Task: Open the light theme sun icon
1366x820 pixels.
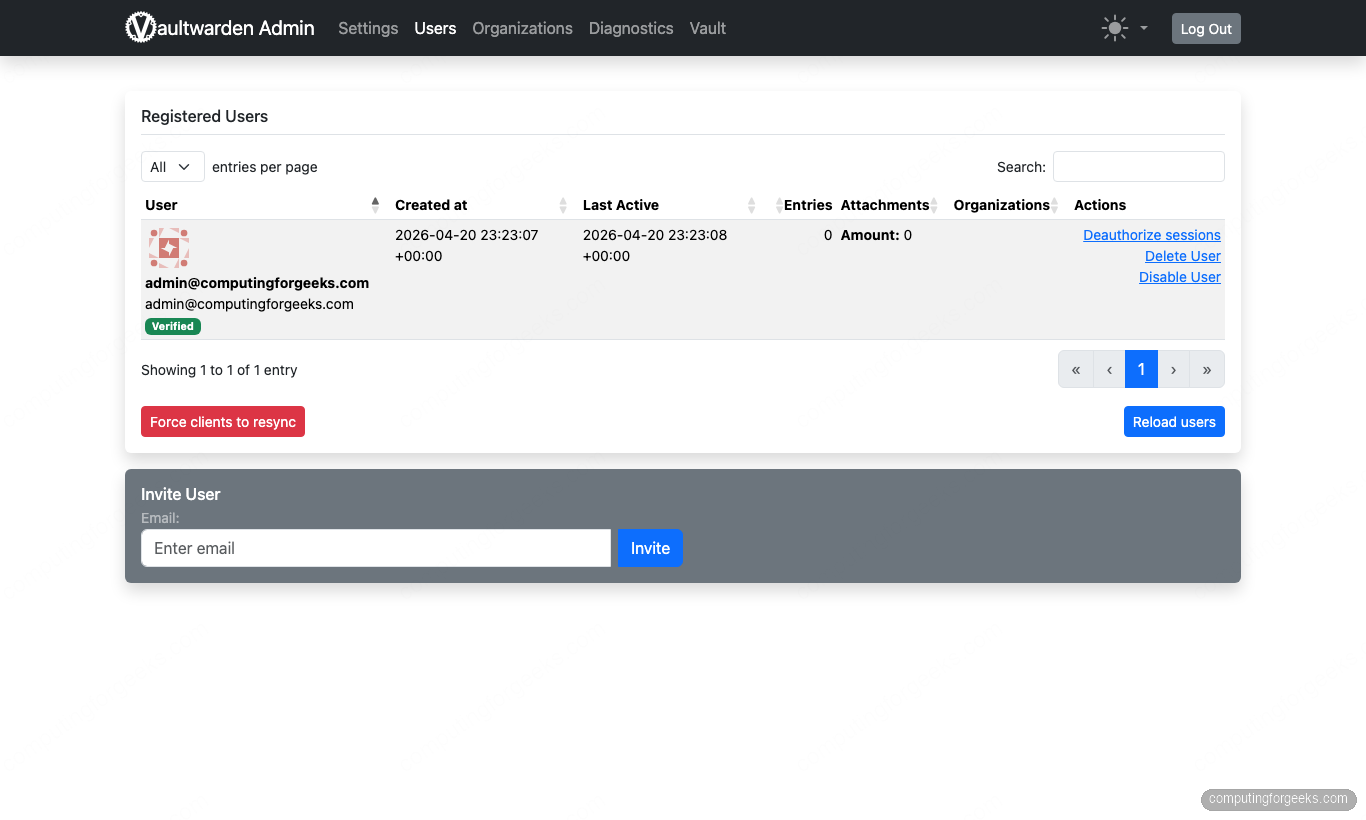Action: coord(1114,28)
